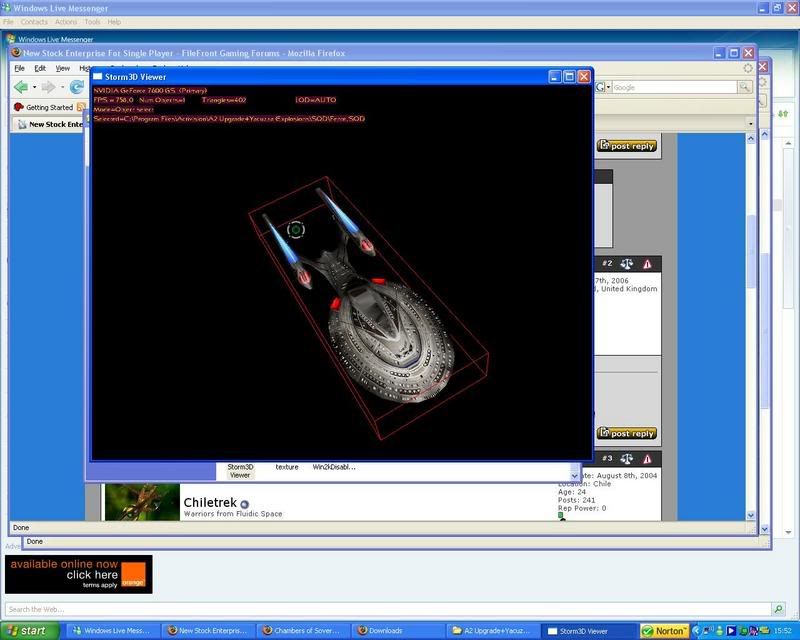Open the Forward button history dropdown

pos(62,87)
